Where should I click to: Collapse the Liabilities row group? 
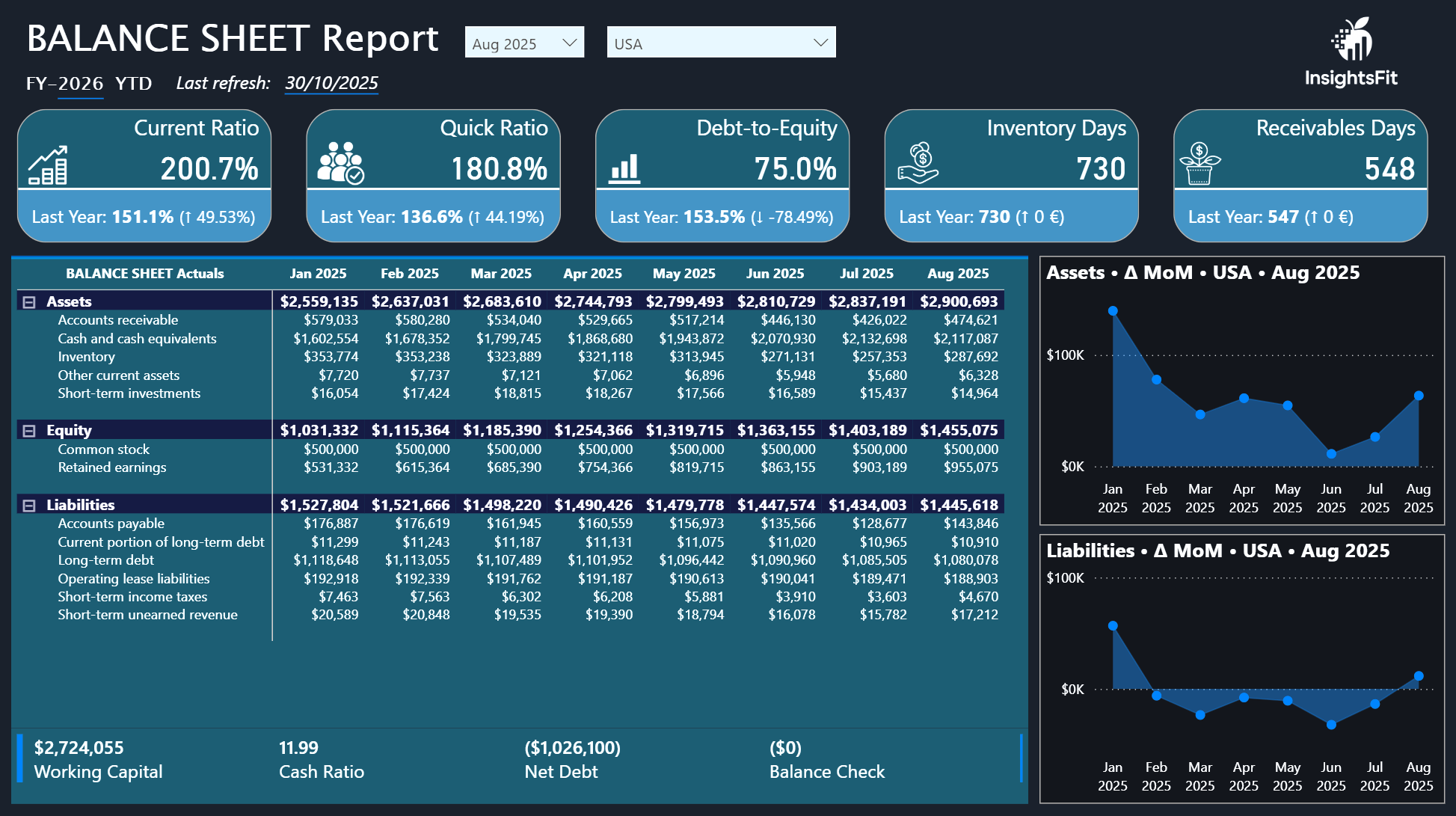tap(29, 506)
